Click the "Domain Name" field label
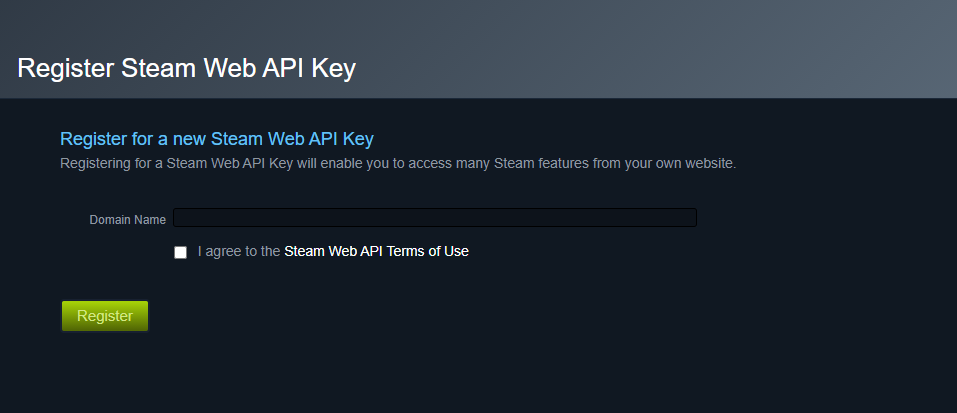Image resolution: width=957 pixels, height=413 pixels. (x=127, y=219)
